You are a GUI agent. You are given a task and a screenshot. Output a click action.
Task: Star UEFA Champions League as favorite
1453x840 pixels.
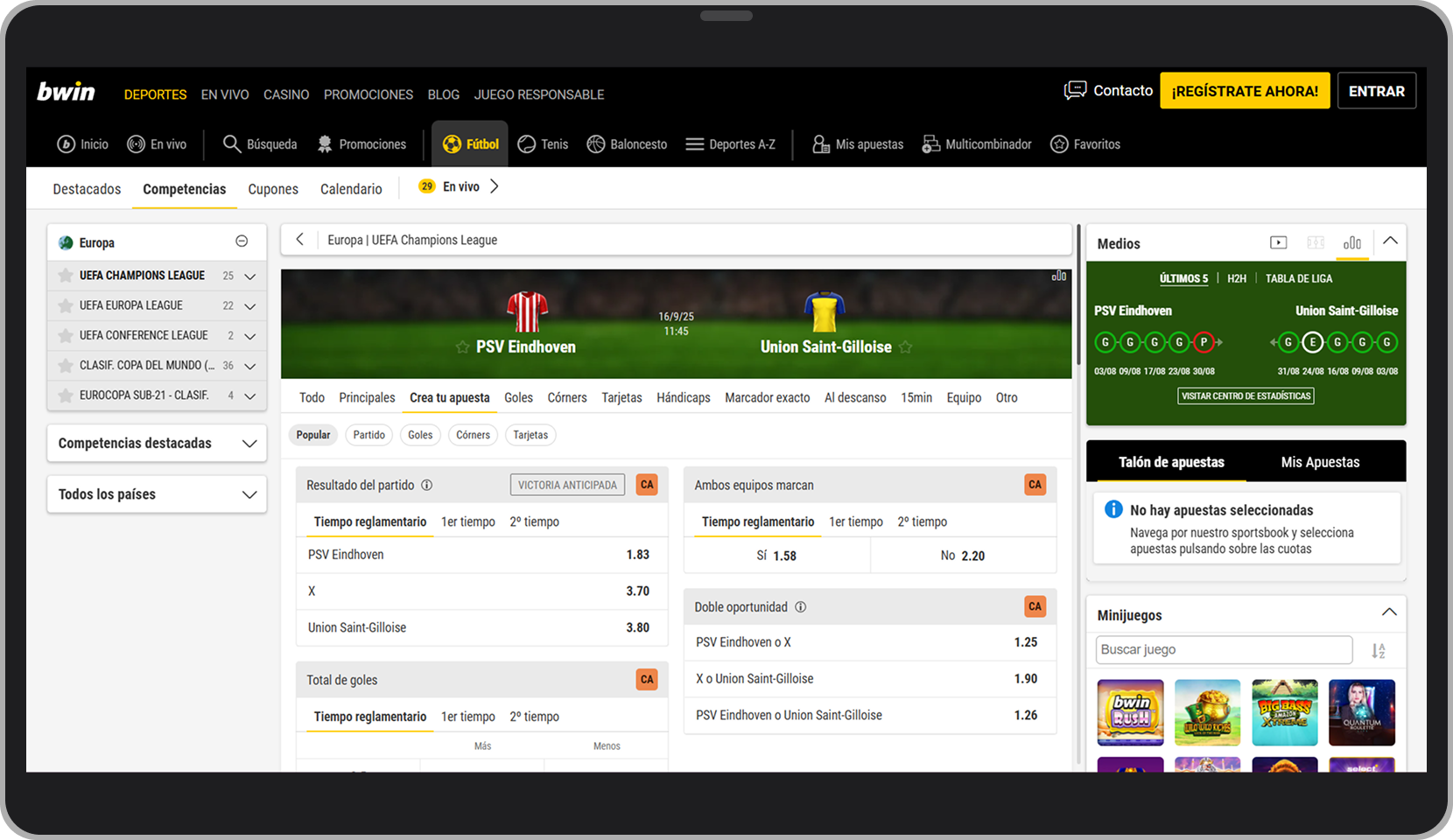[66, 276]
